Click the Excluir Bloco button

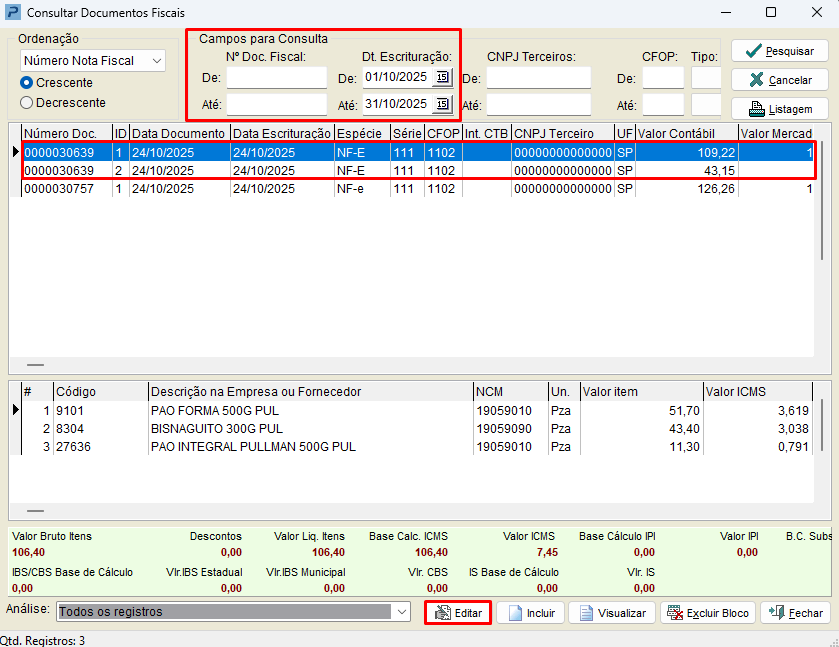point(707,613)
